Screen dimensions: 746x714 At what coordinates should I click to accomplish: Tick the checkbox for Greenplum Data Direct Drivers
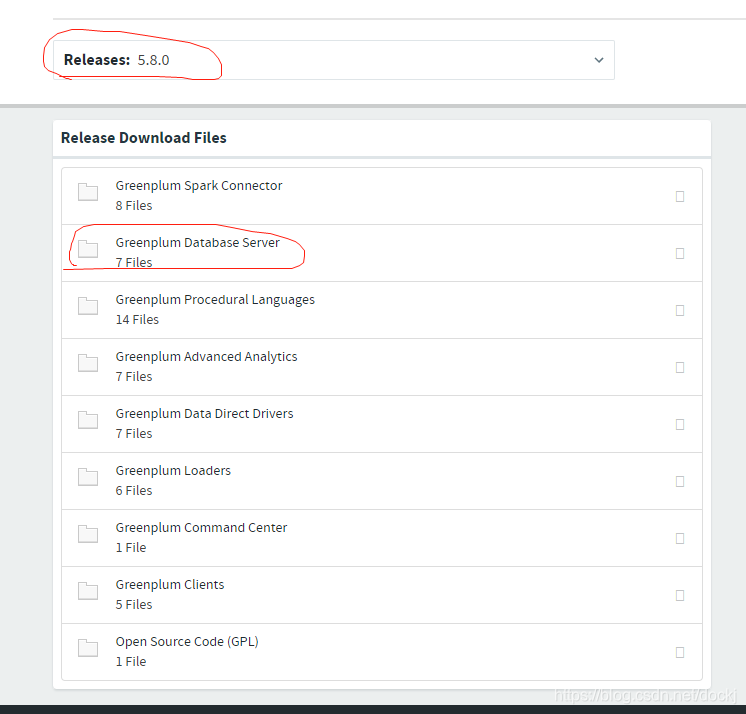(x=680, y=424)
